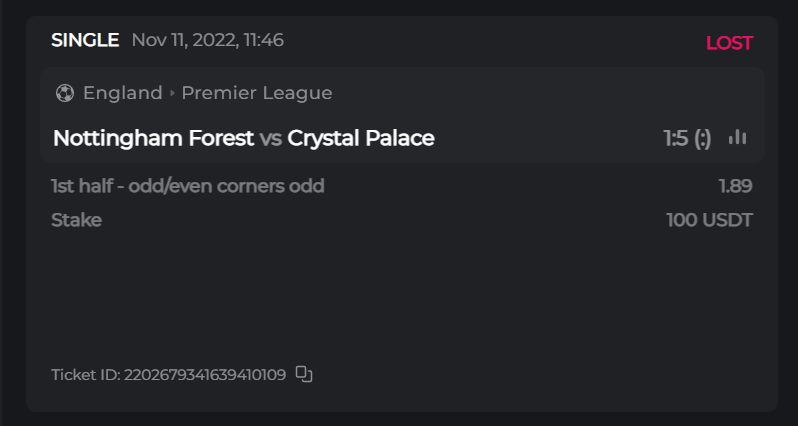
Task: Click the 1:5 match score
Action: click(x=676, y=138)
